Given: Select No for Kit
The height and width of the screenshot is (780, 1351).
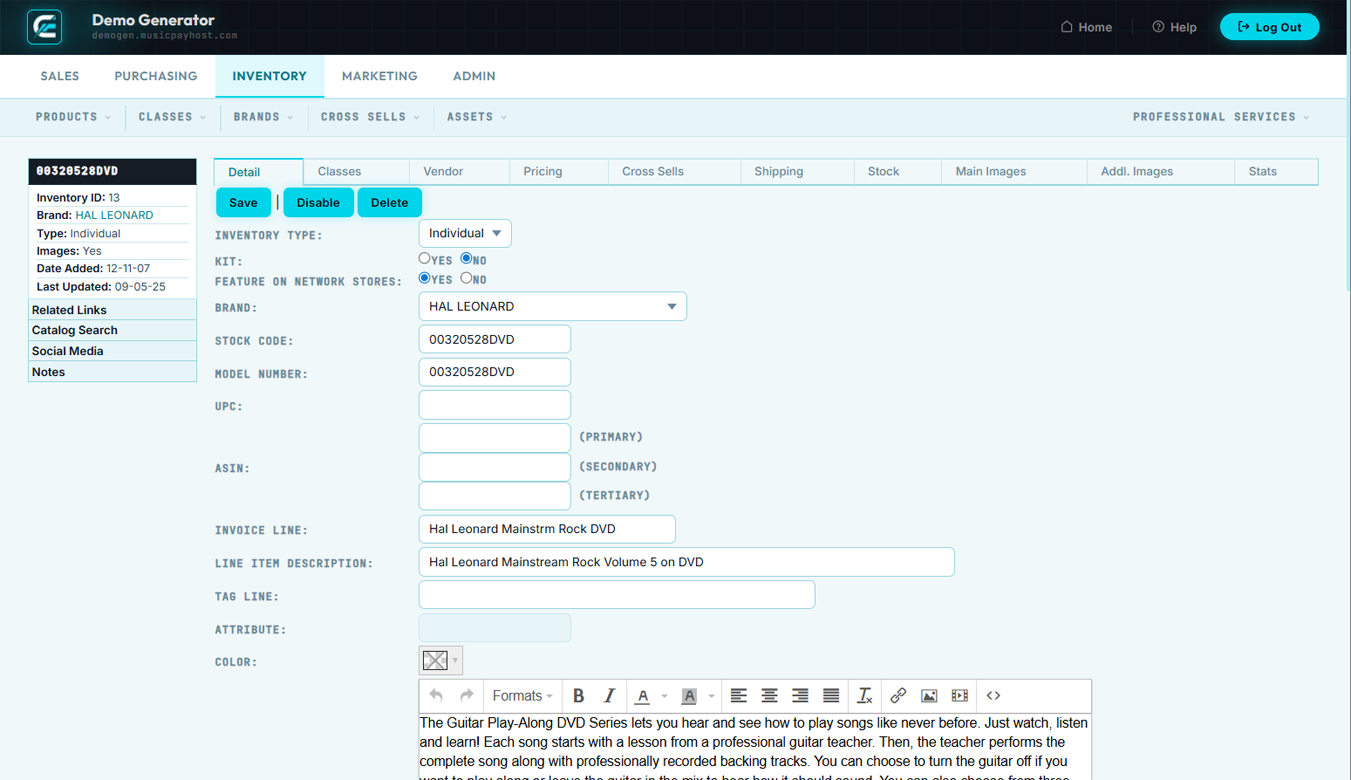Looking at the screenshot, I should pyautogui.click(x=466, y=258).
